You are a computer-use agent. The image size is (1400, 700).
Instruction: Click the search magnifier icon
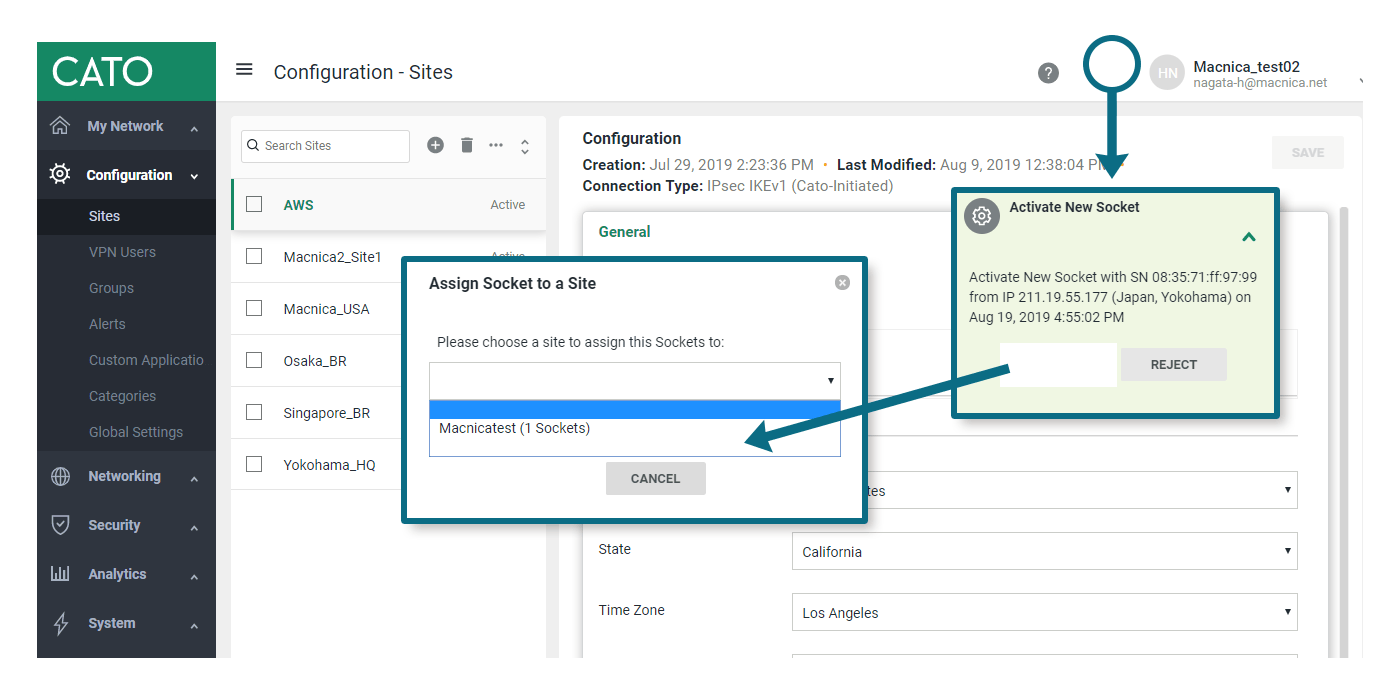253,145
